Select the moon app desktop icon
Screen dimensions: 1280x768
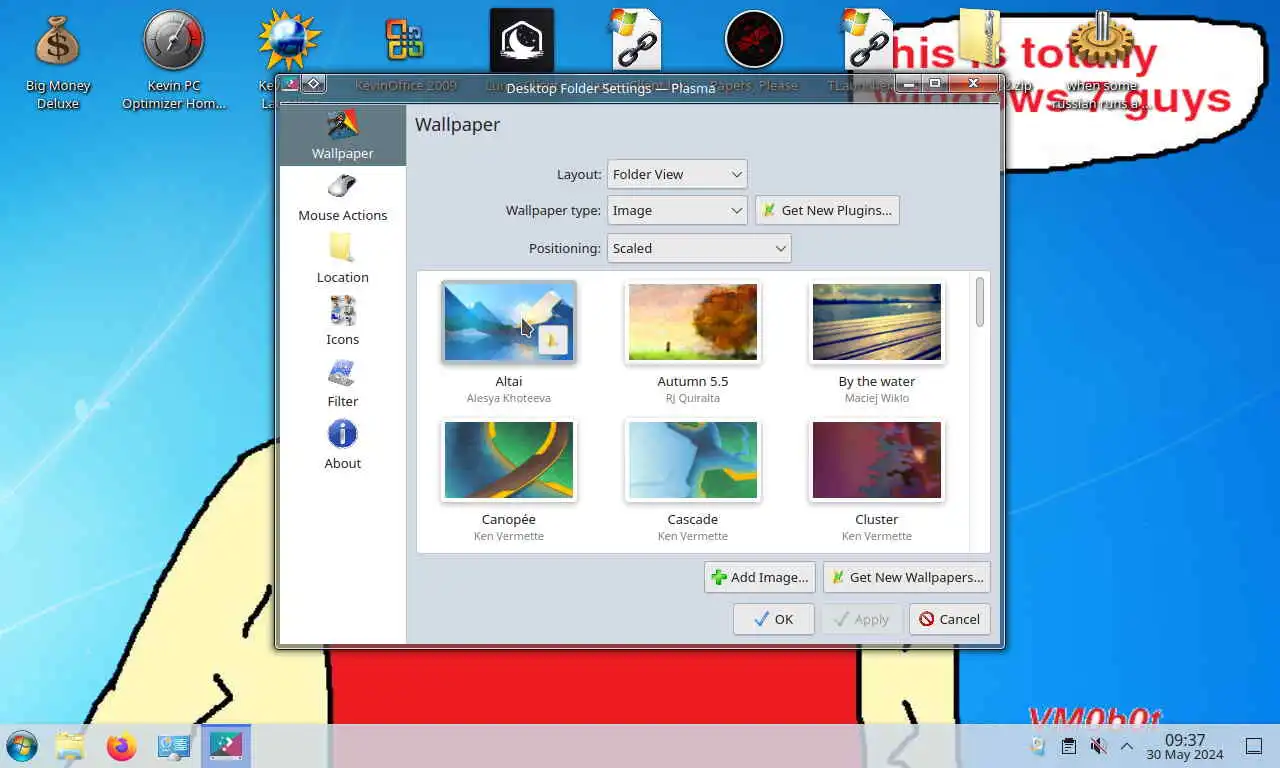pos(521,40)
